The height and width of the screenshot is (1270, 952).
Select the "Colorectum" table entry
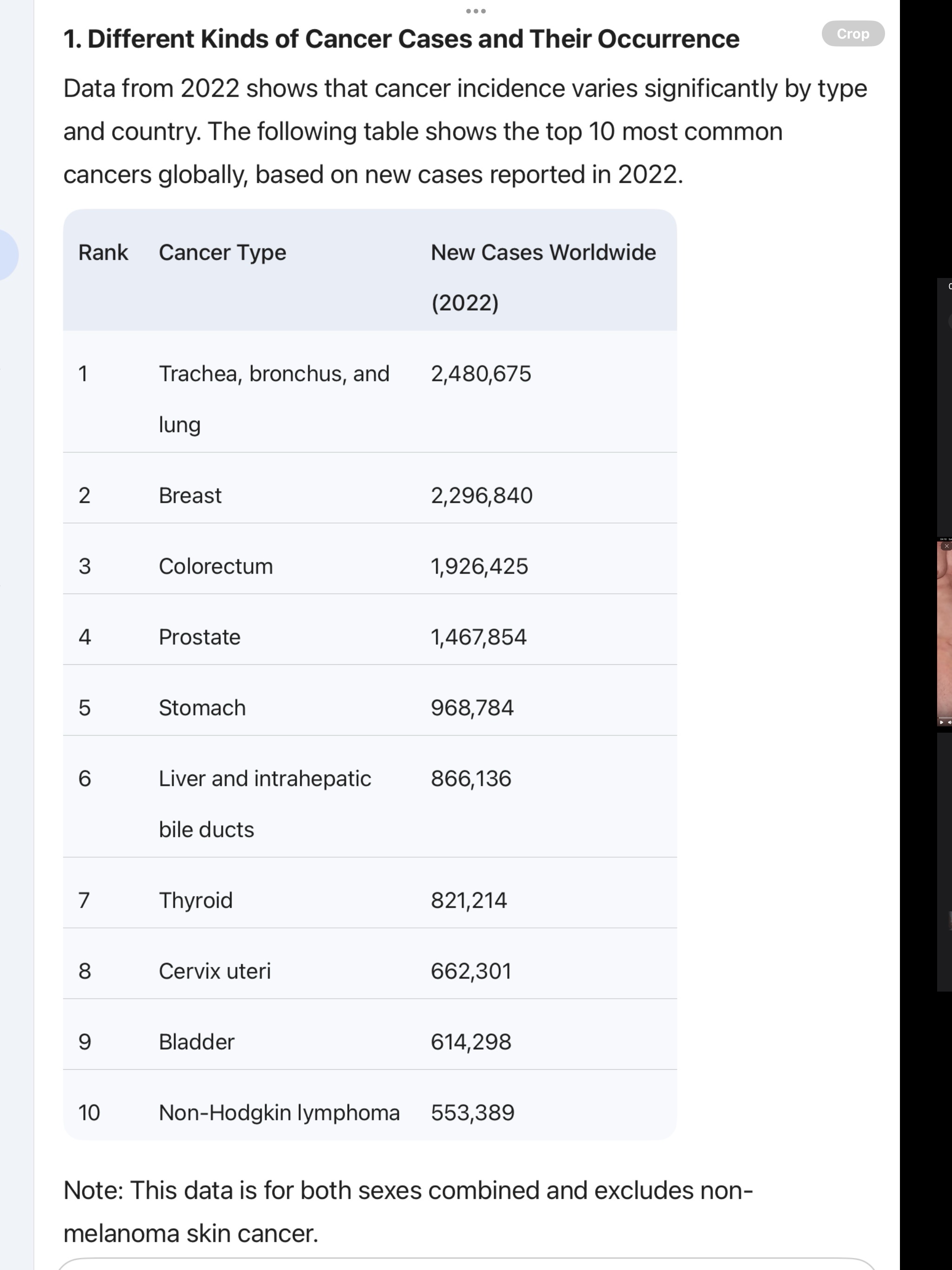click(216, 566)
